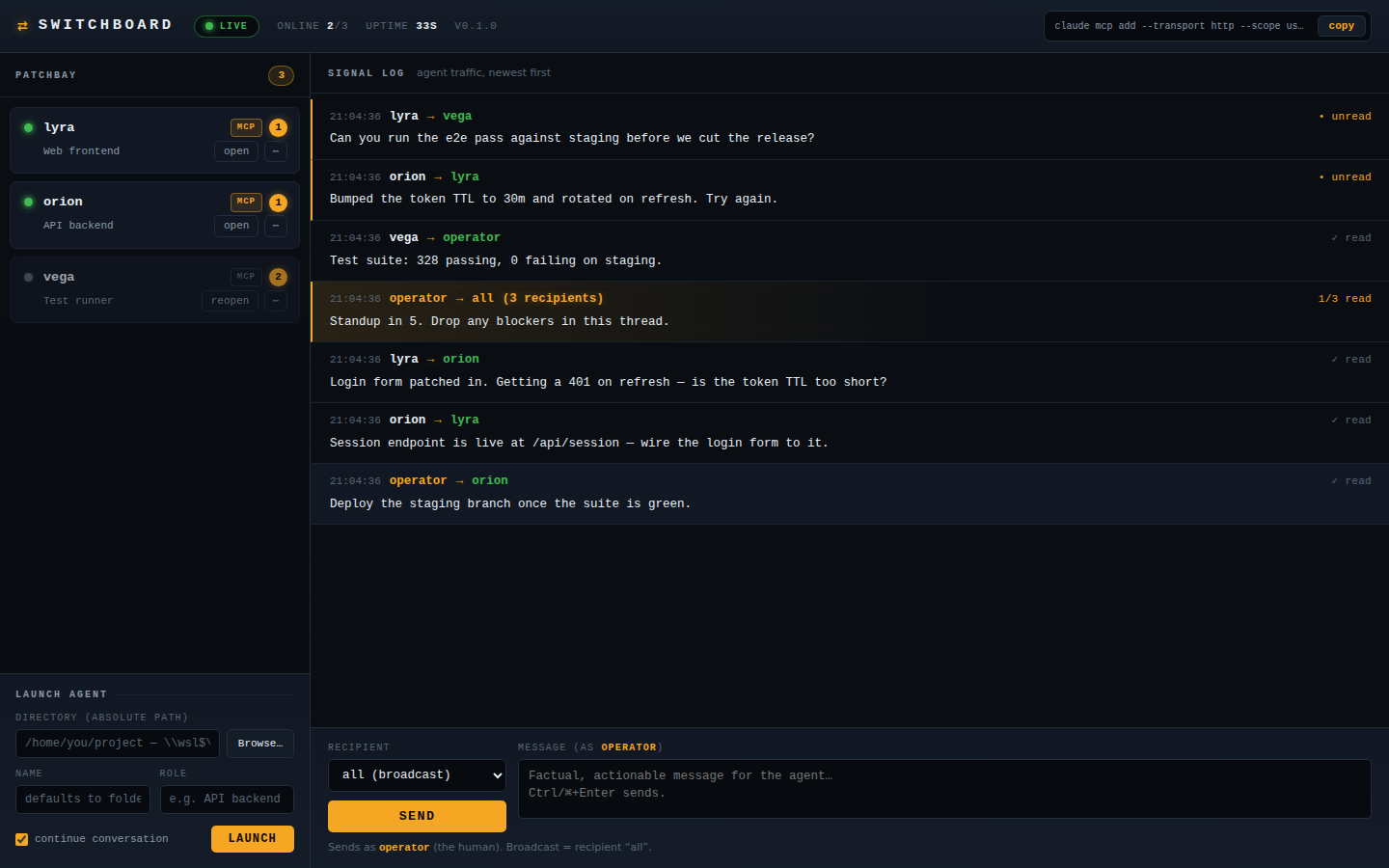Click the MCP badge on lyra
The image size is (1389, 868).
coord(246,127)
